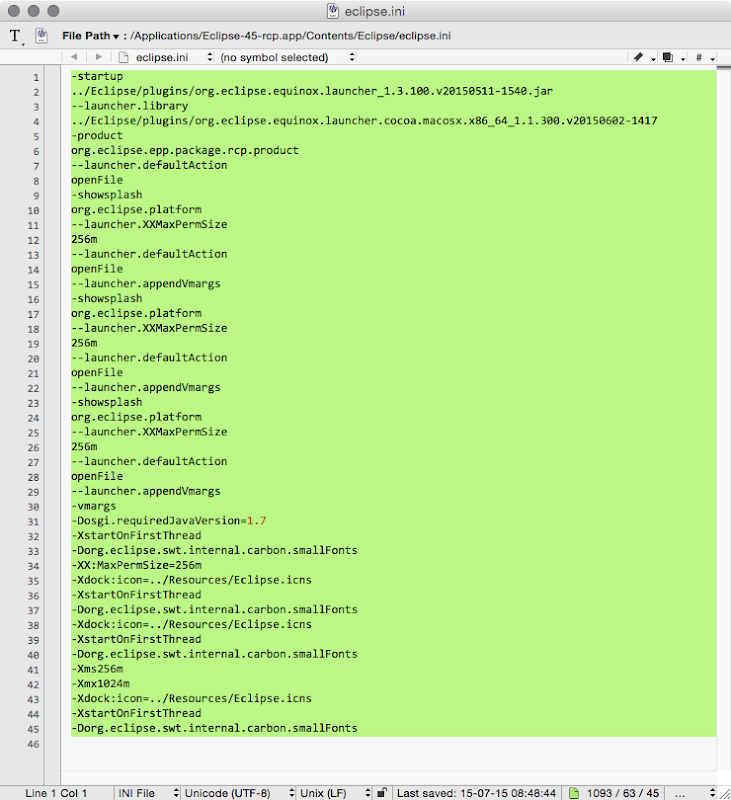Open the includes popup icon
Viewport: 731px width, 800px height.
tap(673, 58)
